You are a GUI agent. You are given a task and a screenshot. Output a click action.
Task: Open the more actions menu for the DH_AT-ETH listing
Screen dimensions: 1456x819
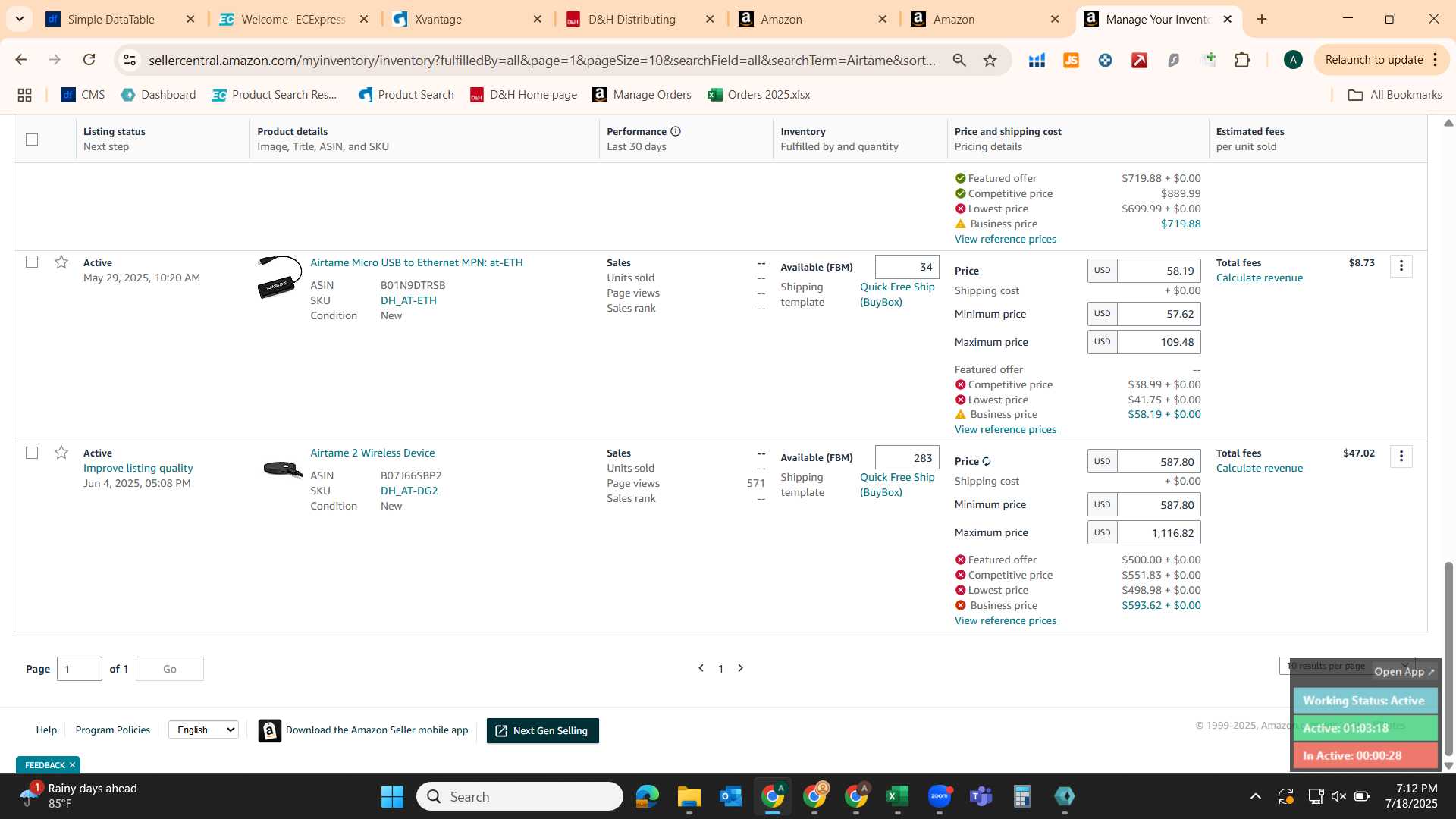(1401, 265)
